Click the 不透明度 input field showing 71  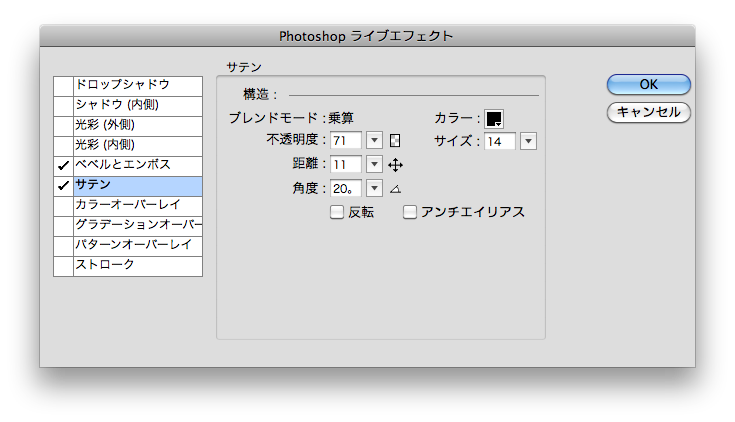[x=346, y=141]
